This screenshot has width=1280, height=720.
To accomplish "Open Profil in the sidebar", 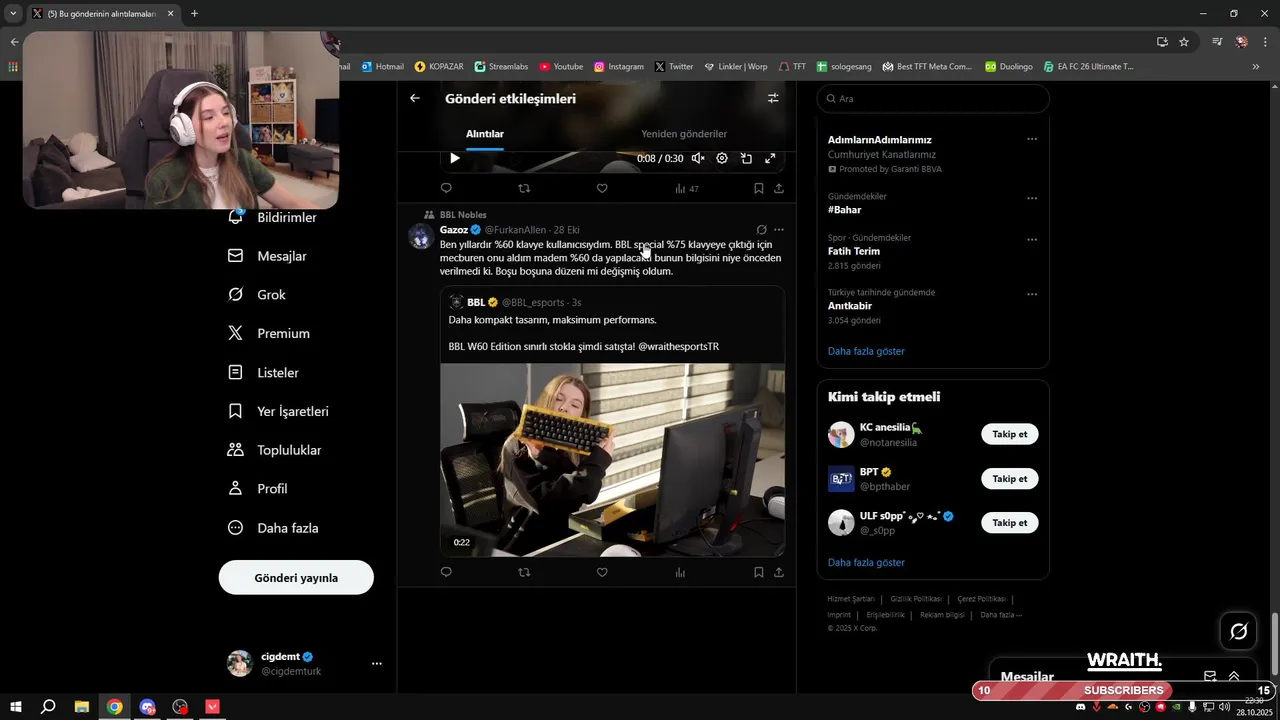I will pos(258,489).
